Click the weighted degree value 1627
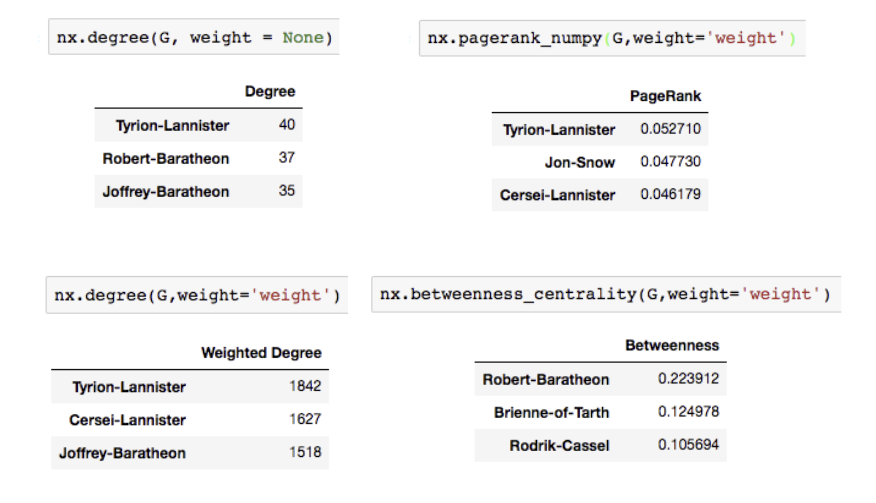This screenshot has width=876, height=503. 305,420
